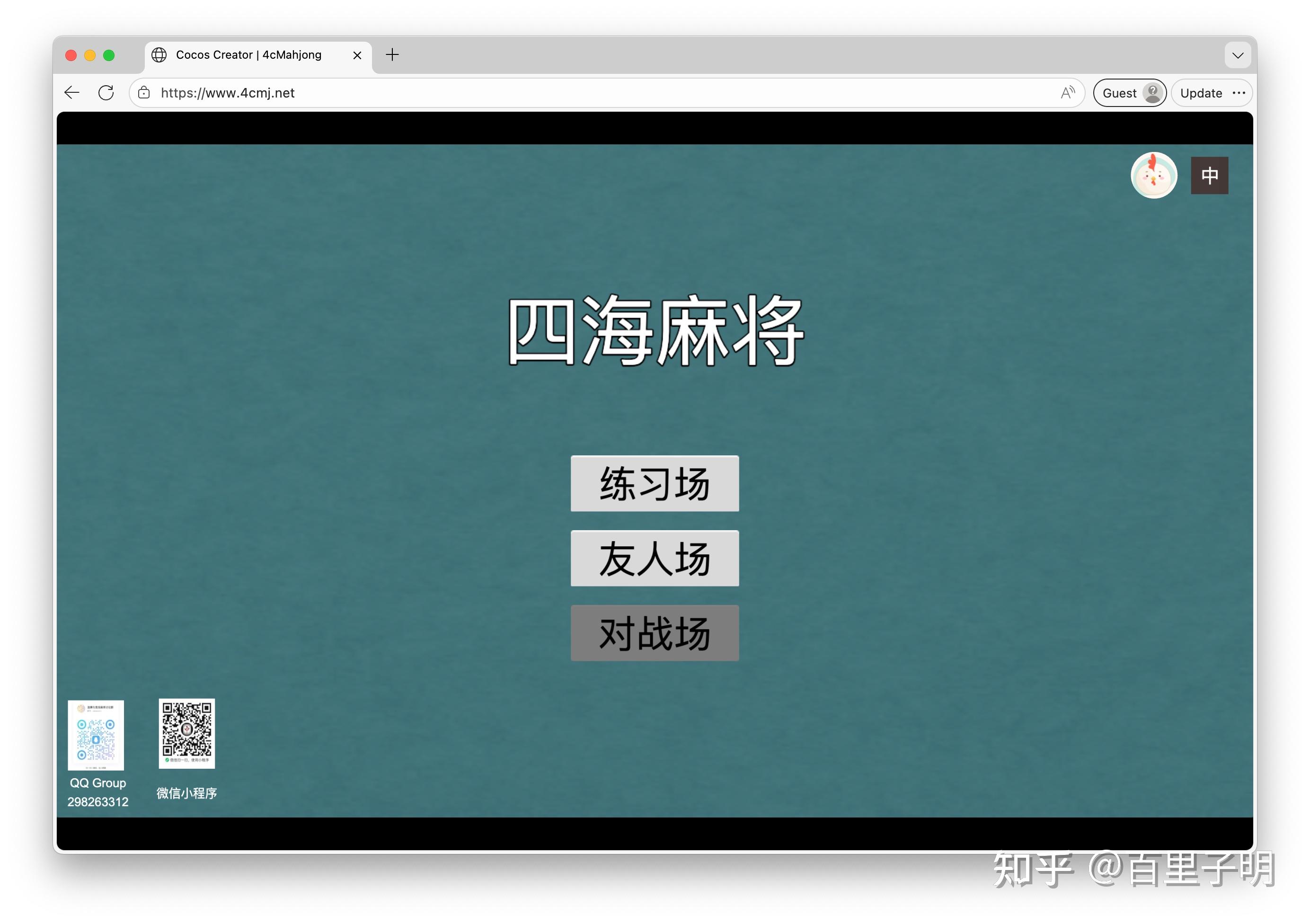This screenshot has width=1310, height=924.
Task: Close the Cocos Creator 4cMahjong tab
Action: tap(357, 55)
